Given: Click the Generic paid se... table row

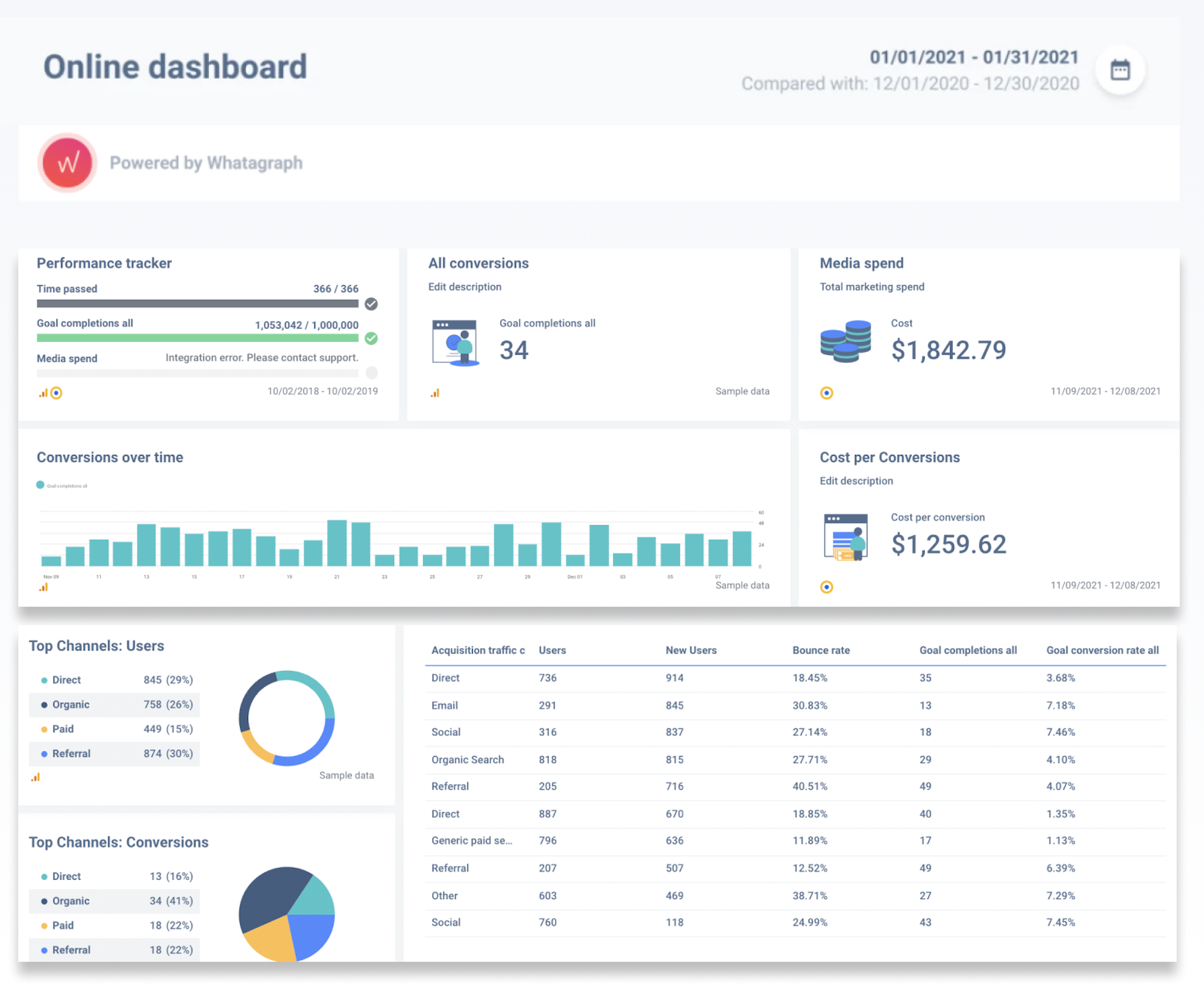Looking at the screenshot, I should pos(795,841).
